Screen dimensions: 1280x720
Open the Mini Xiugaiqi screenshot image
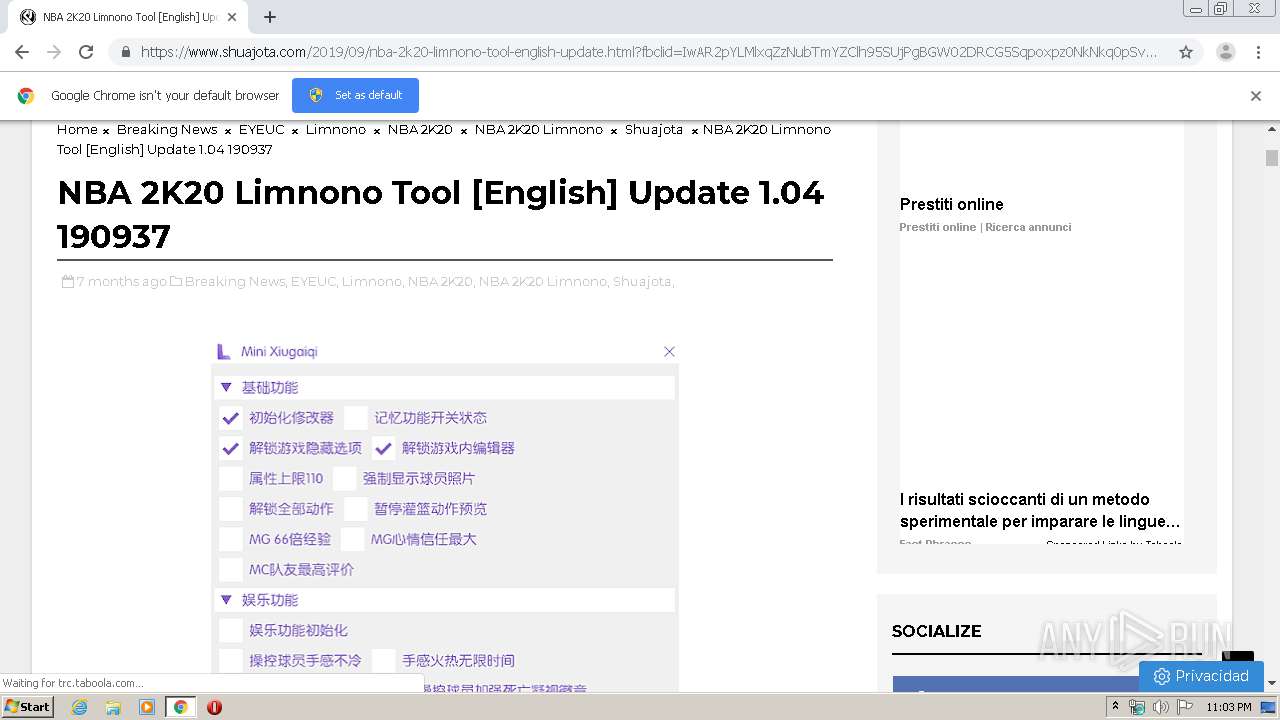445,515
